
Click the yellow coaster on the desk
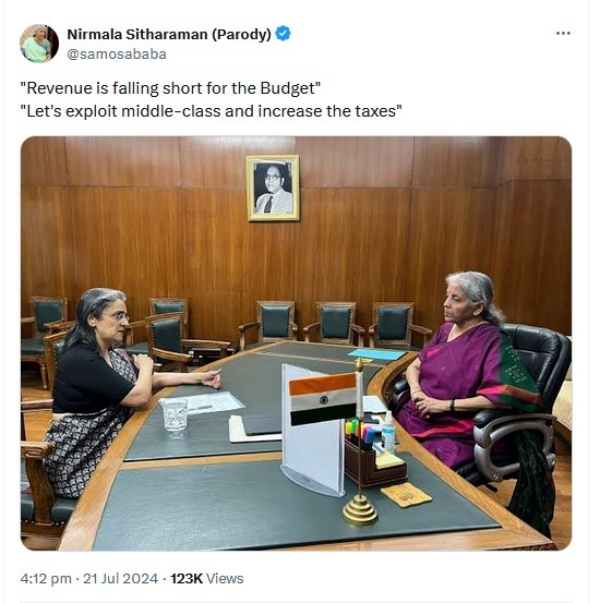pos(406,495)
